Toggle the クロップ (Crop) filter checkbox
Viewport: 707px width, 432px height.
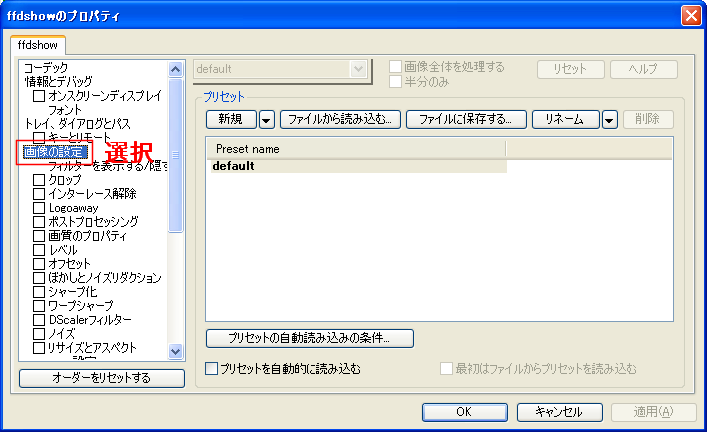[x=39, y=180]
